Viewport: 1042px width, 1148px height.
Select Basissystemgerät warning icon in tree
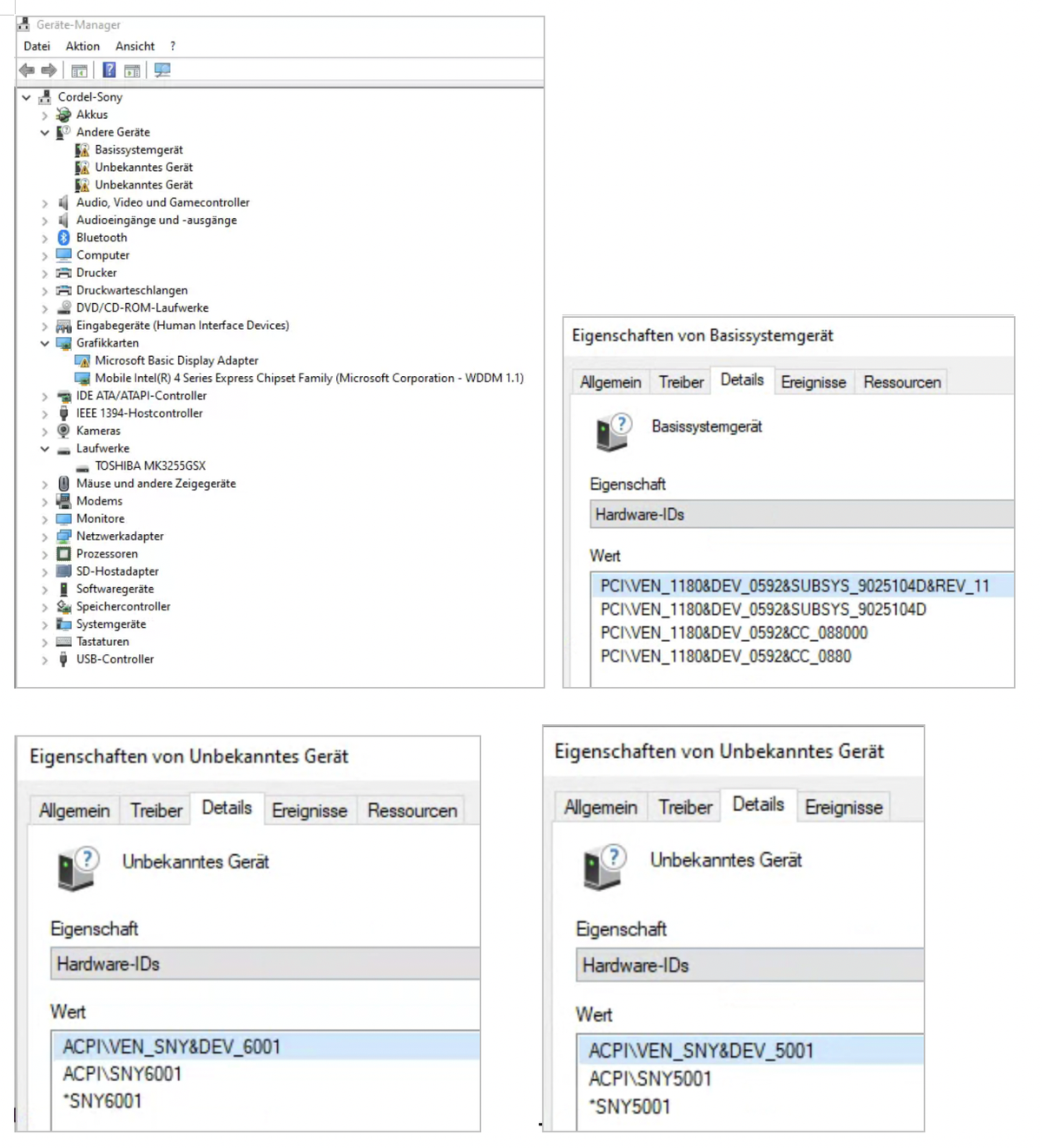coord(82,150)
